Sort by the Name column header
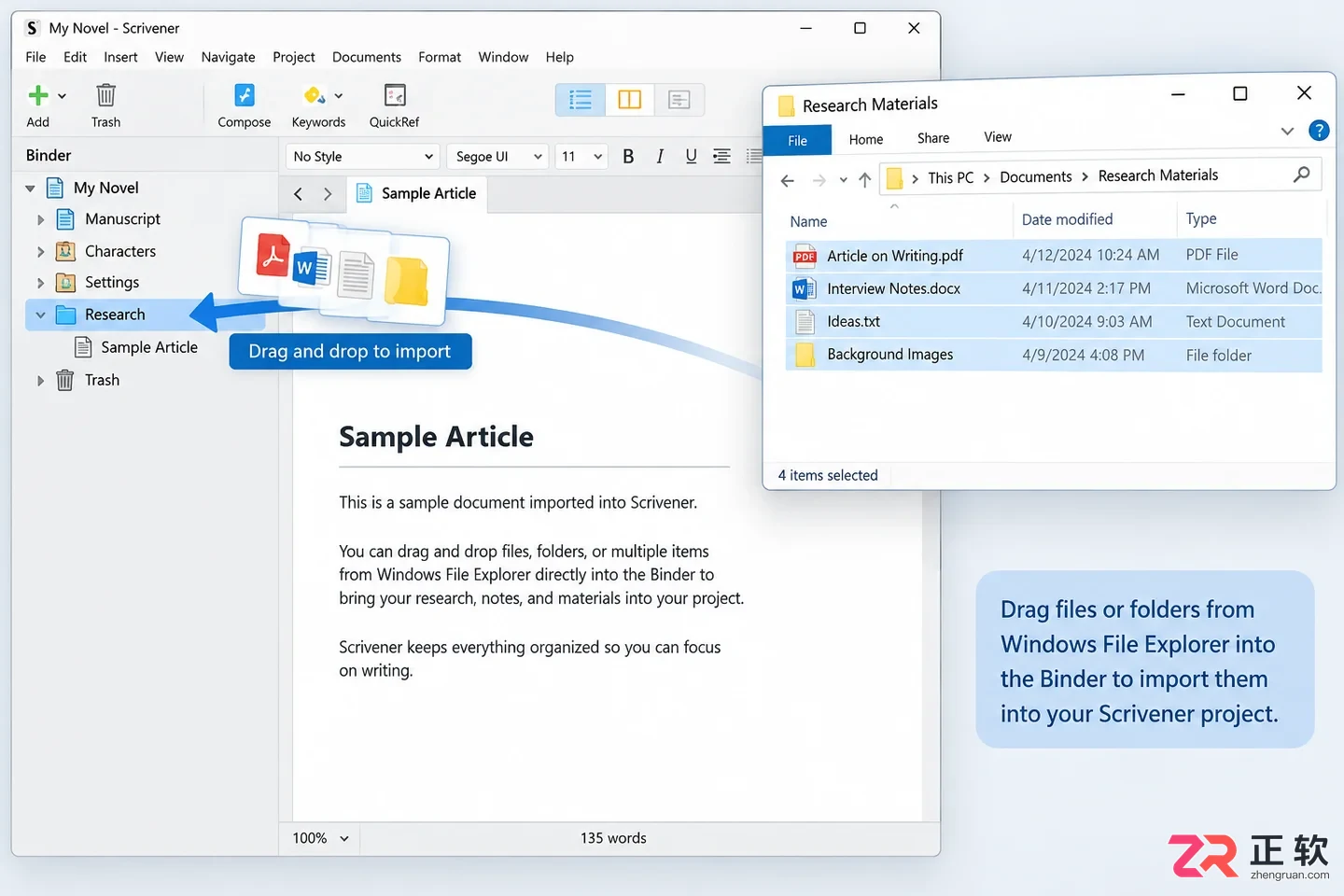The image size is (1344, 896). (808, 221)
